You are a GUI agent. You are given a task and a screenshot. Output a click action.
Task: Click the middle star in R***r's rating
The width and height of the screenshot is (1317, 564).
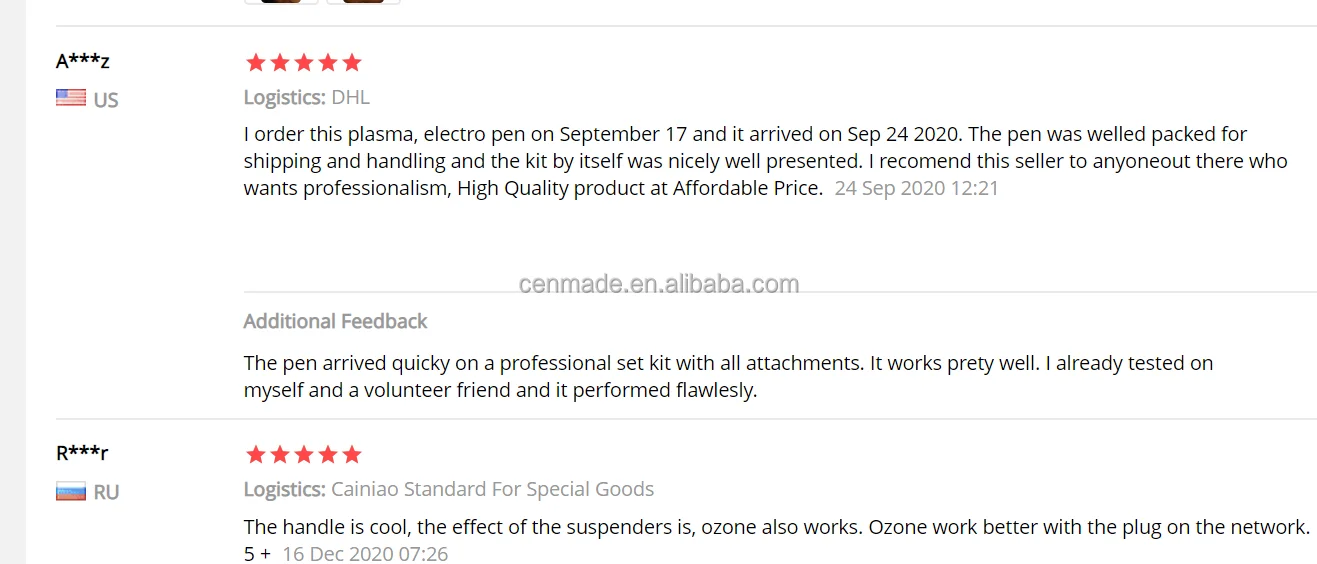point(304,455)
